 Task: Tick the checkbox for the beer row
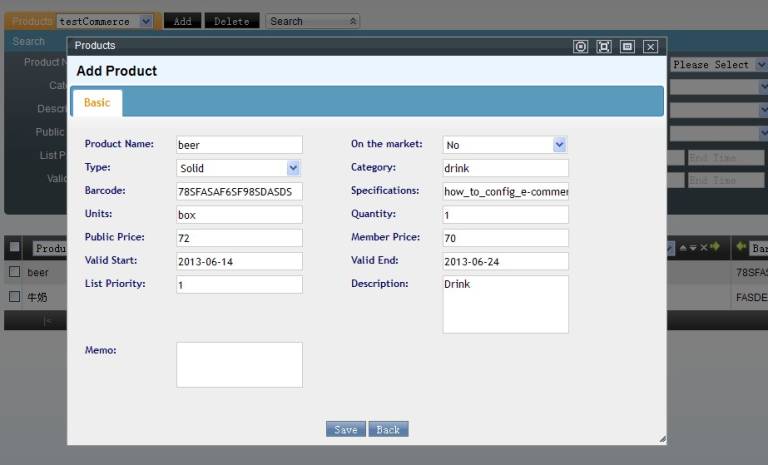[x=15, y=271]
